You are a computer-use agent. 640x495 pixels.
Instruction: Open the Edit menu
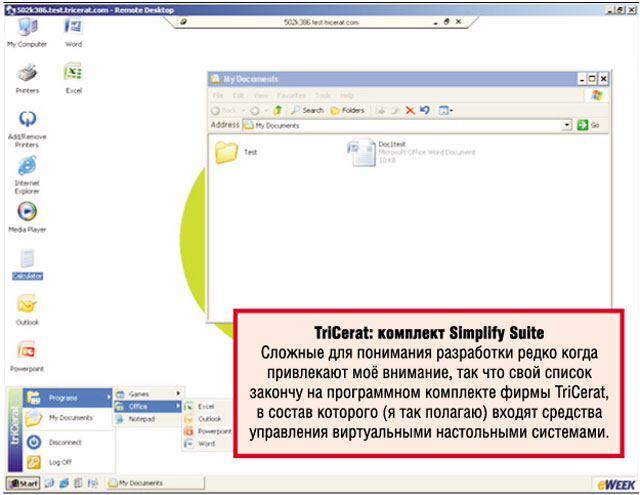click(x=238, y=95)
